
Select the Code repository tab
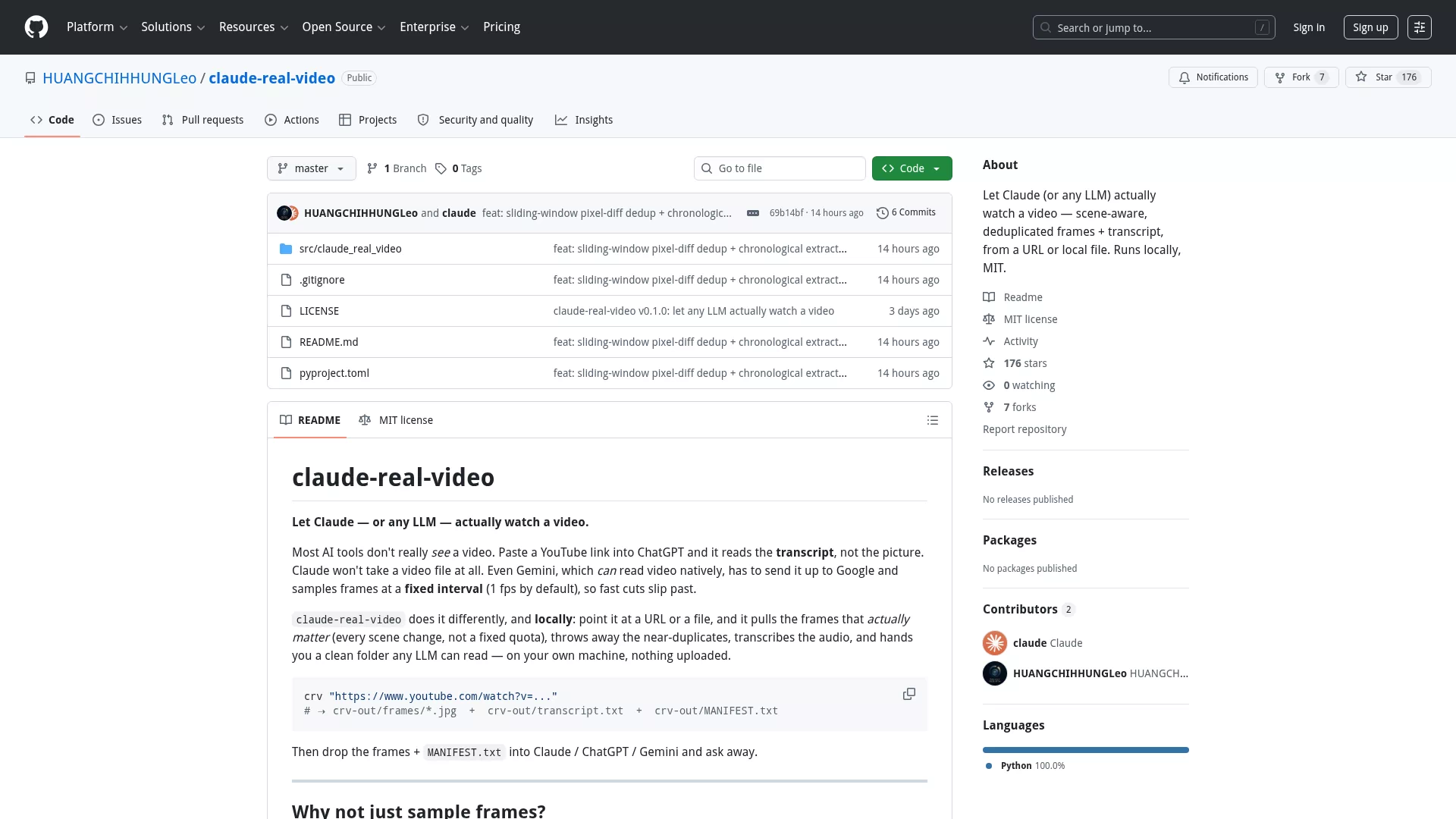coord(52,120)
